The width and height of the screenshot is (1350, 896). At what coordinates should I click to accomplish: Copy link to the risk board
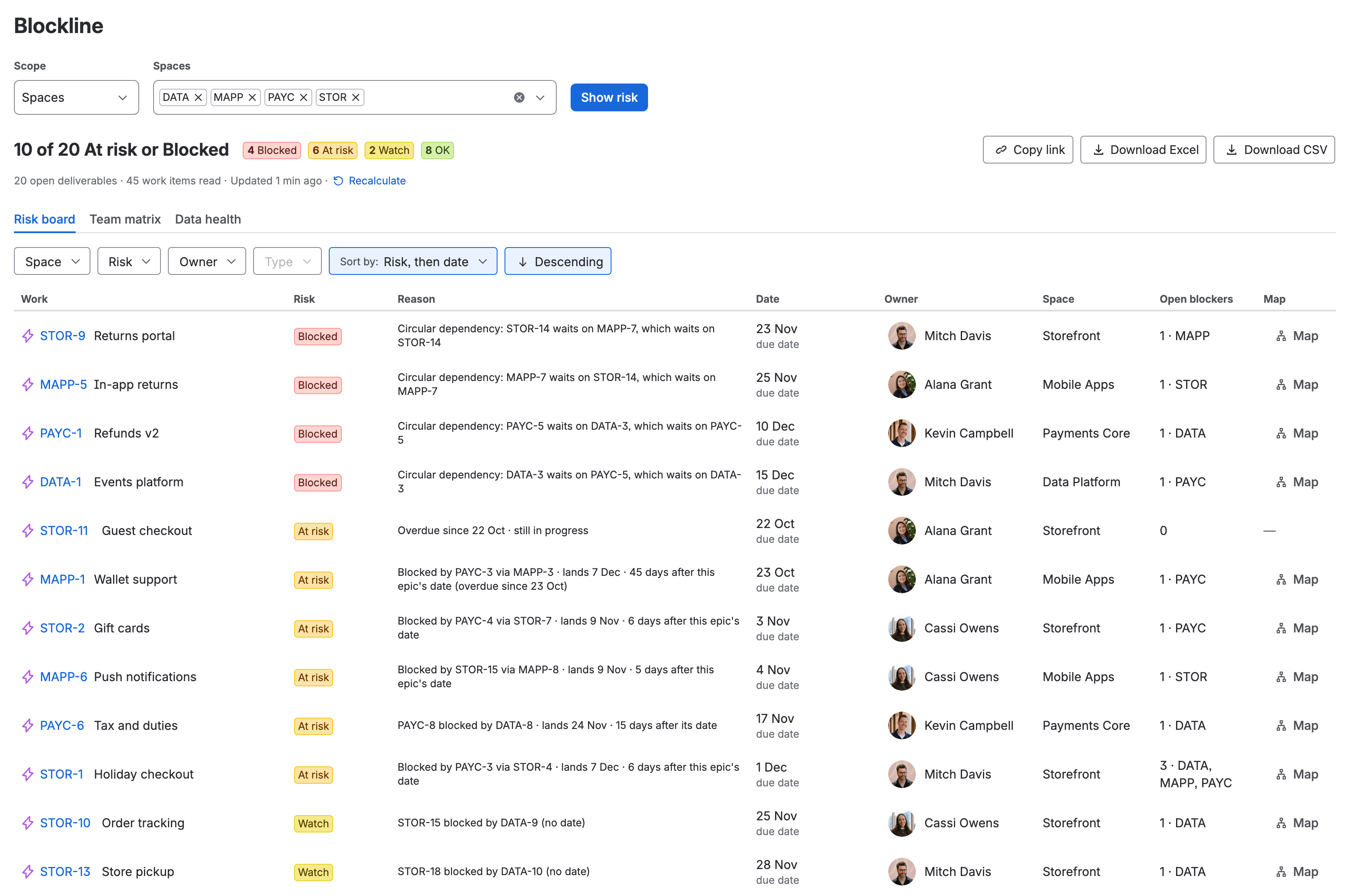pyautogui.click(x=1027, y=150)
